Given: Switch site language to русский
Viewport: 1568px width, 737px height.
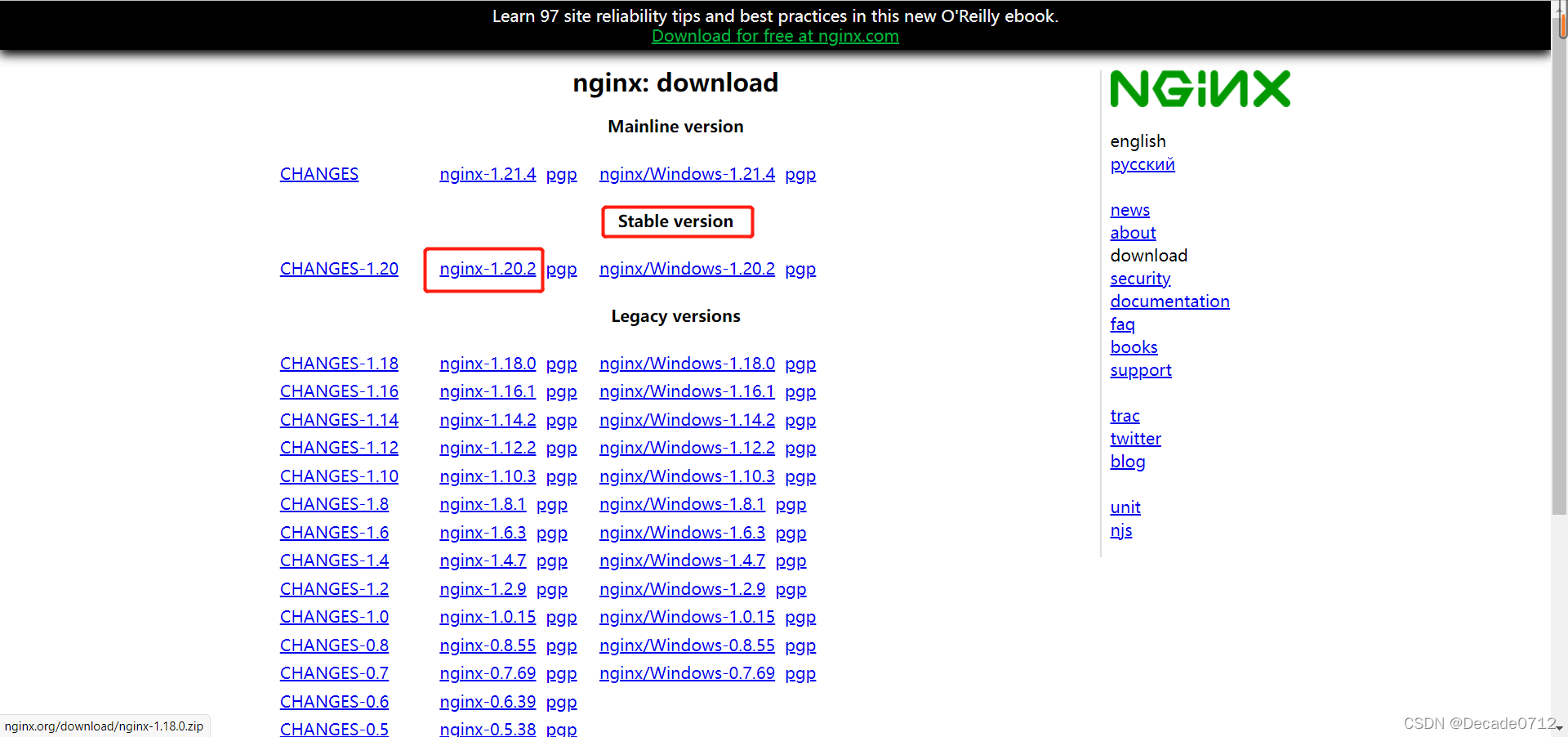Looking at the screenshot, I should (x=1143, y=164).
